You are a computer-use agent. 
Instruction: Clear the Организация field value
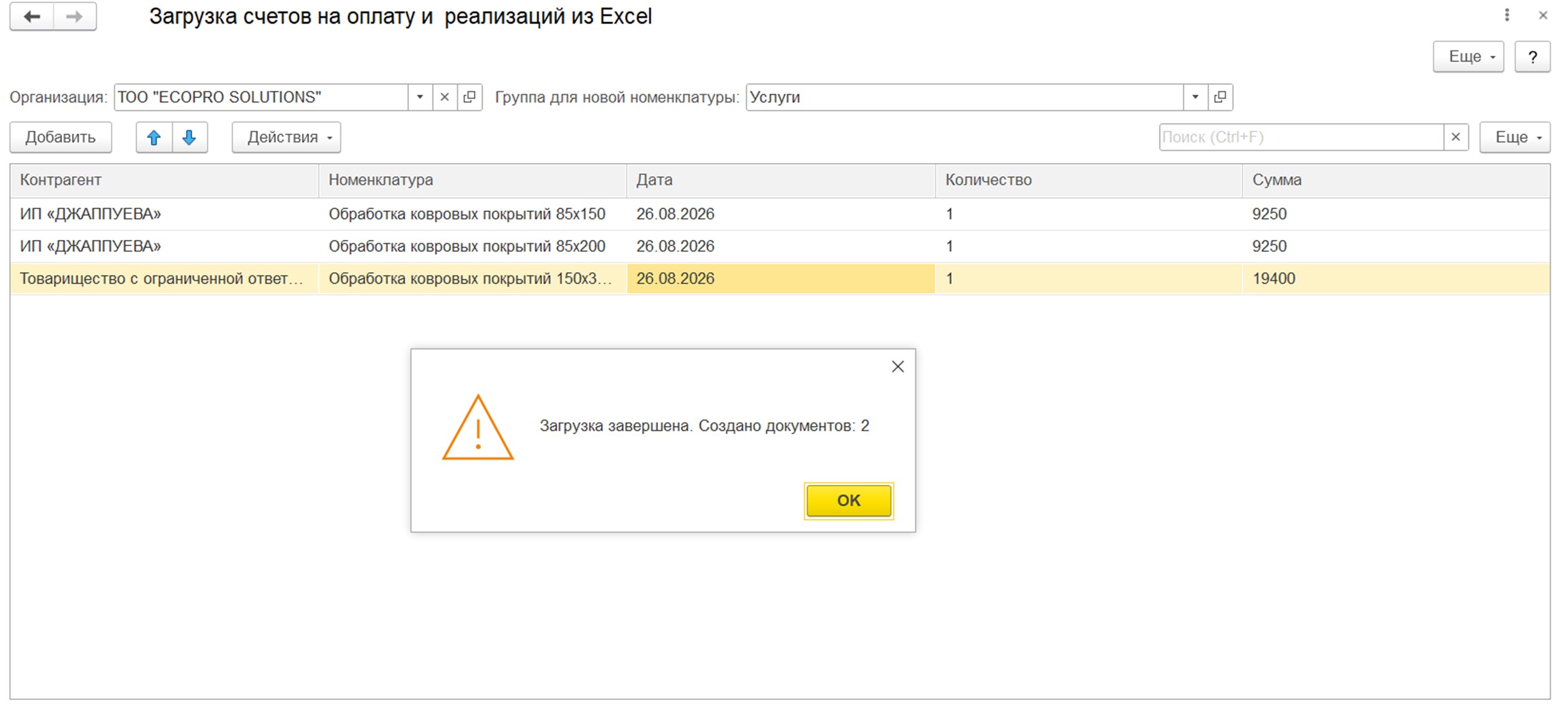(445, 97)
